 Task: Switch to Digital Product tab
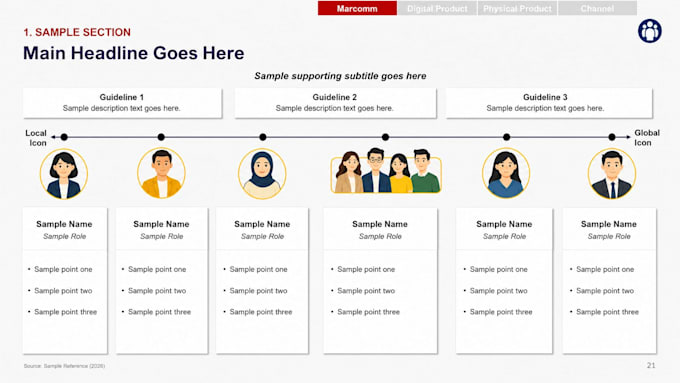pos(437,8)
